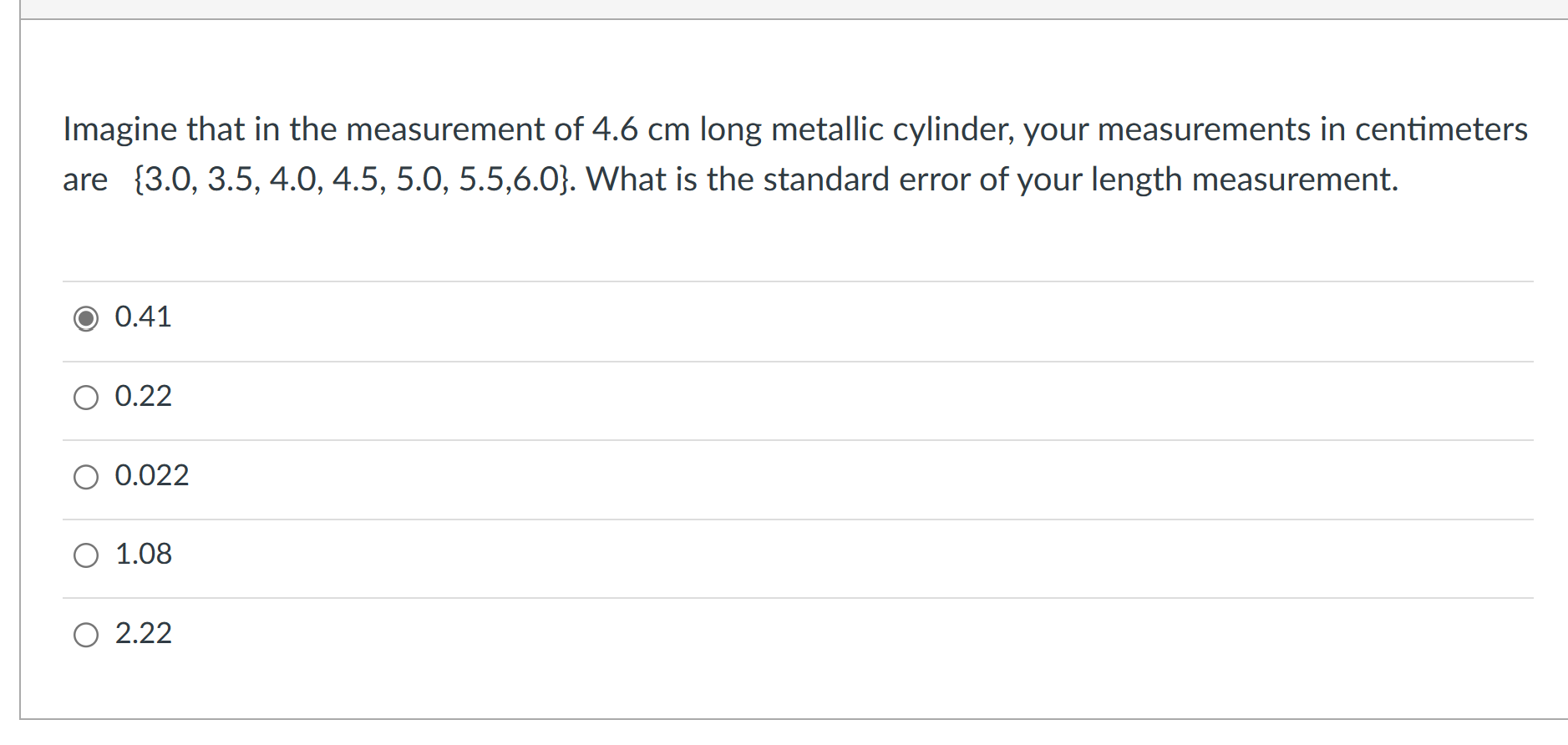Click the 0.41 answer label text
This screenshot has height=745, width=1568.
pyautogui.click(x=142, y=317)
